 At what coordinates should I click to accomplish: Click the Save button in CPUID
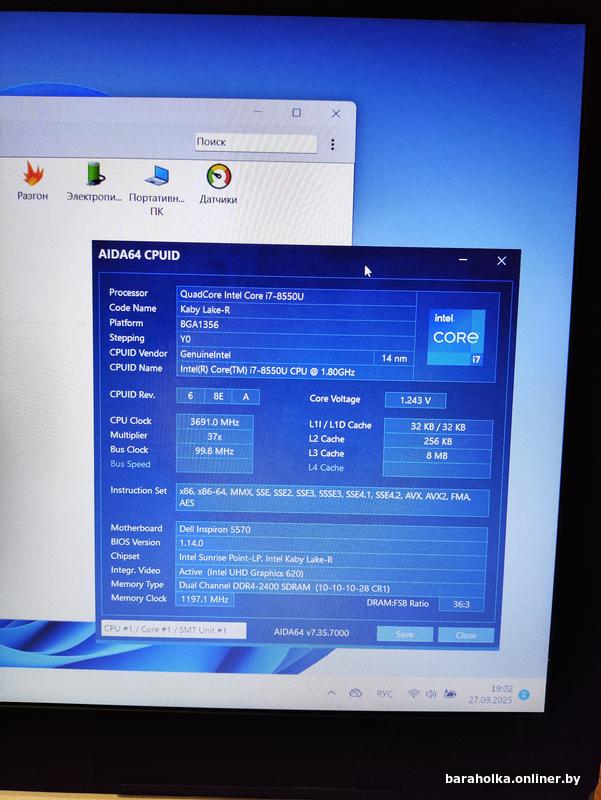pos(405,634)
